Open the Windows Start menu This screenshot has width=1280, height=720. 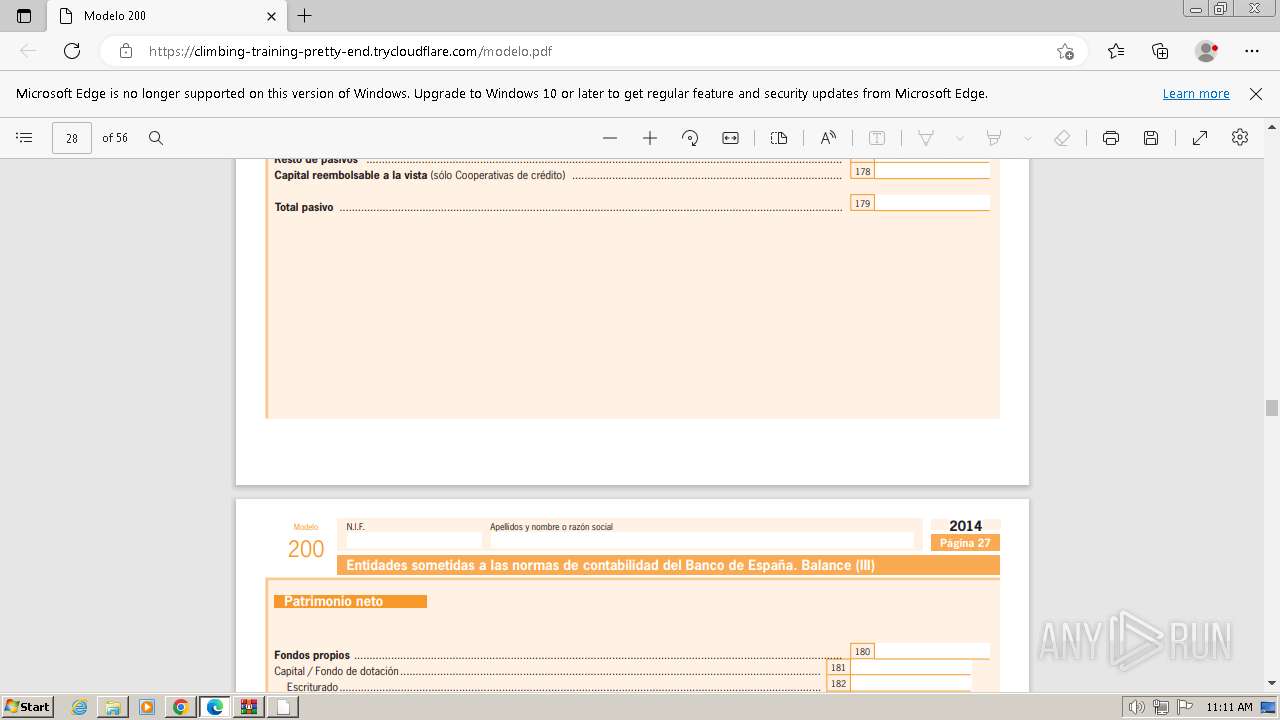click(x=28, y=706)
